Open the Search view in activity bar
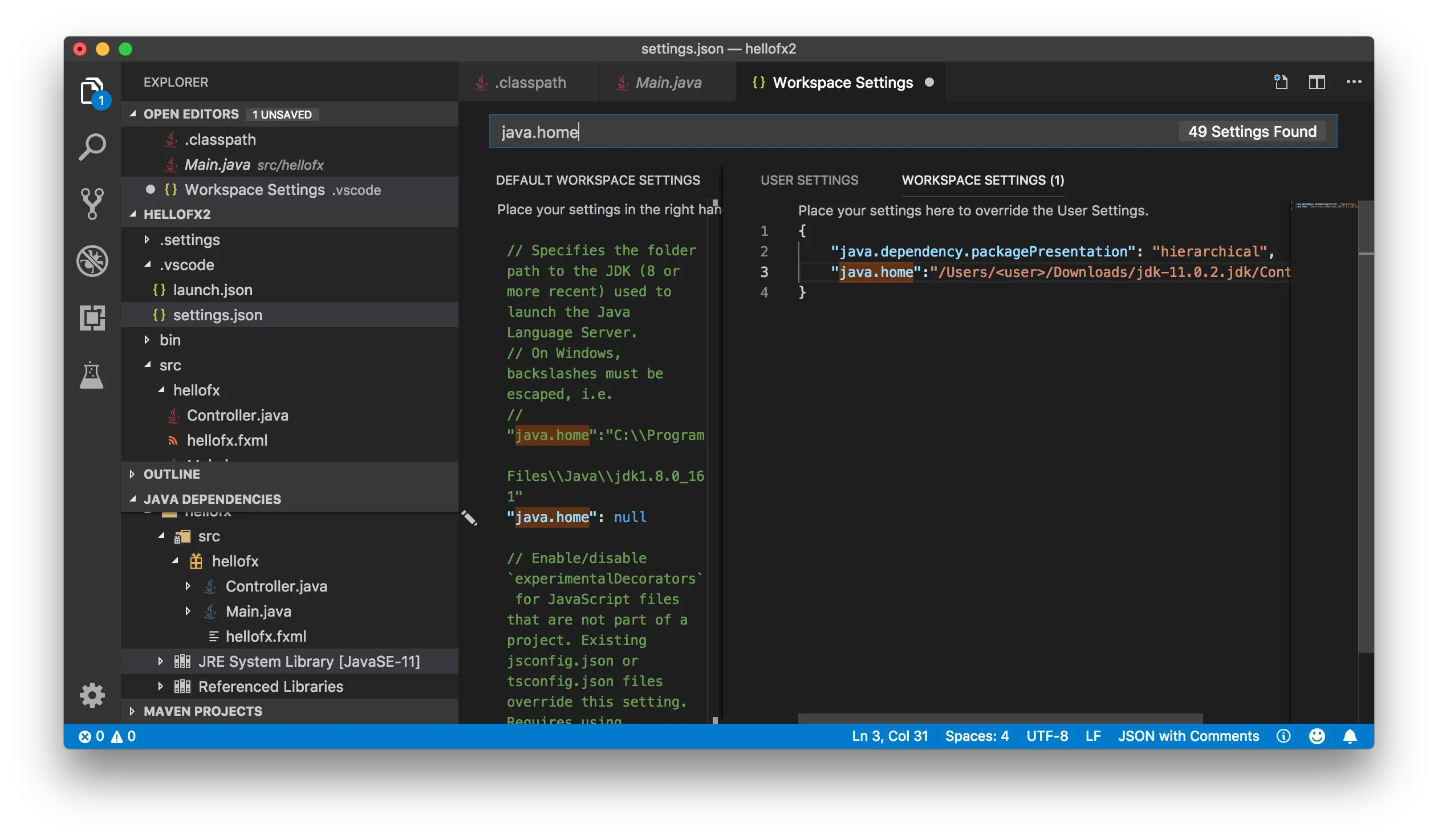 [x=92, y=146]
